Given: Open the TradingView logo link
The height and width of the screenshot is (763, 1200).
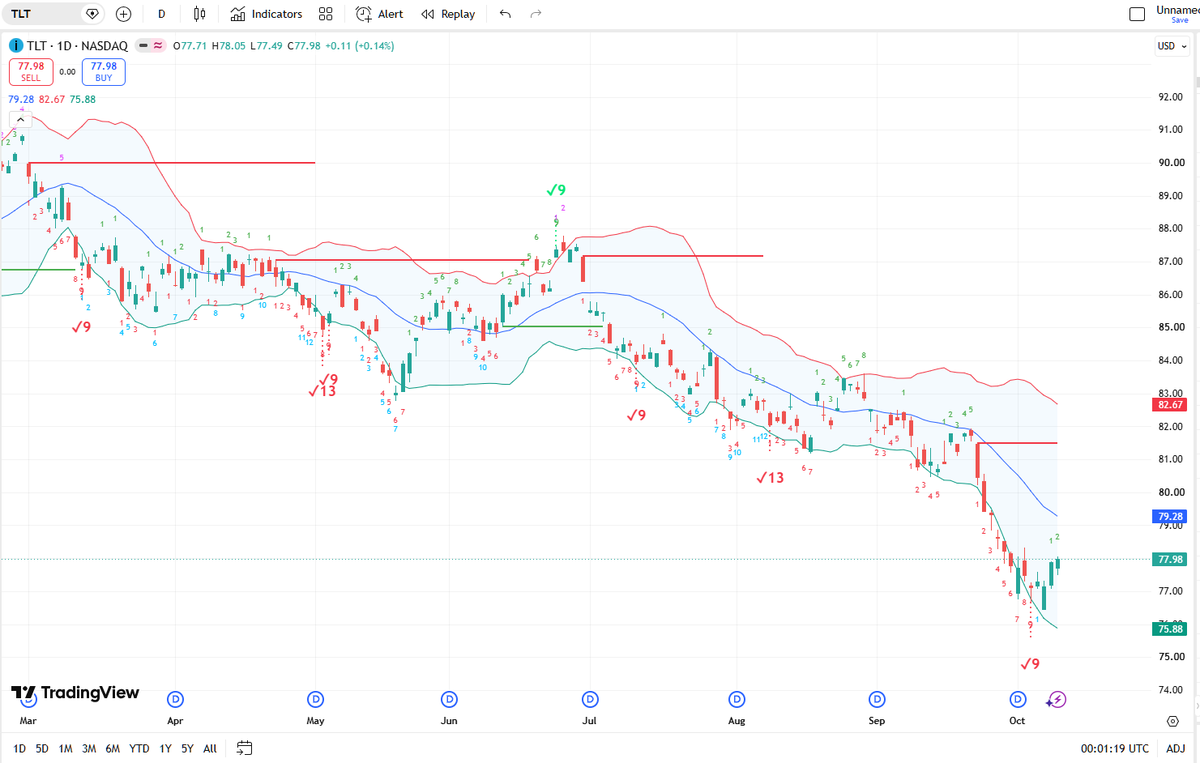Looking at the screenshot, I should point(75,693).
